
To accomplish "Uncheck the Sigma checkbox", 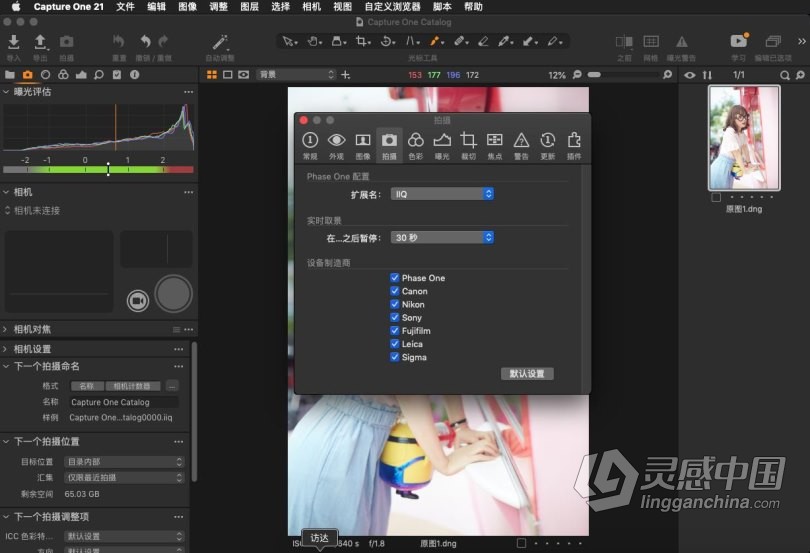I will [395, 357].
